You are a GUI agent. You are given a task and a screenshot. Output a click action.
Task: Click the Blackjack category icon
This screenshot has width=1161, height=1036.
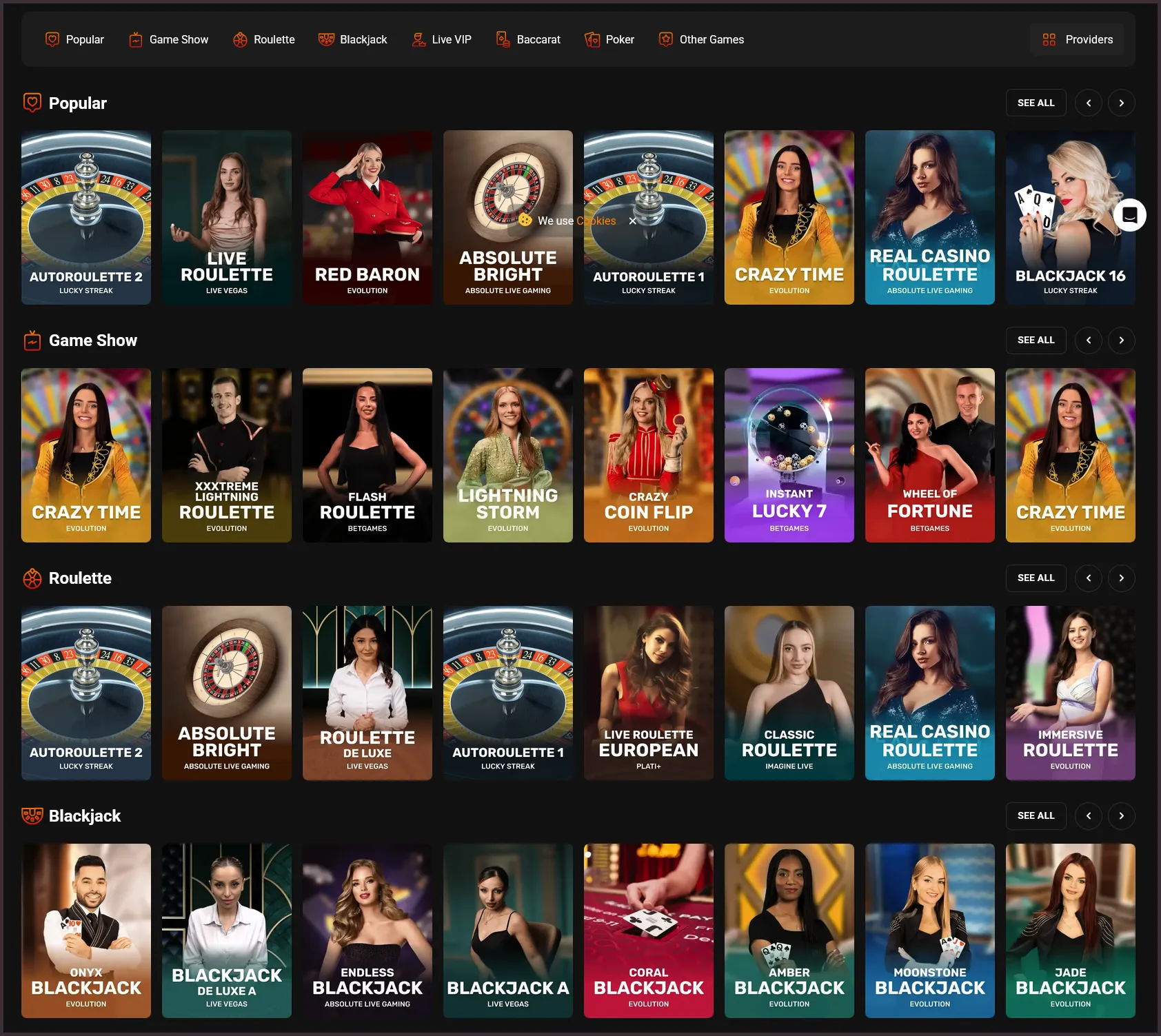[325, 39]
